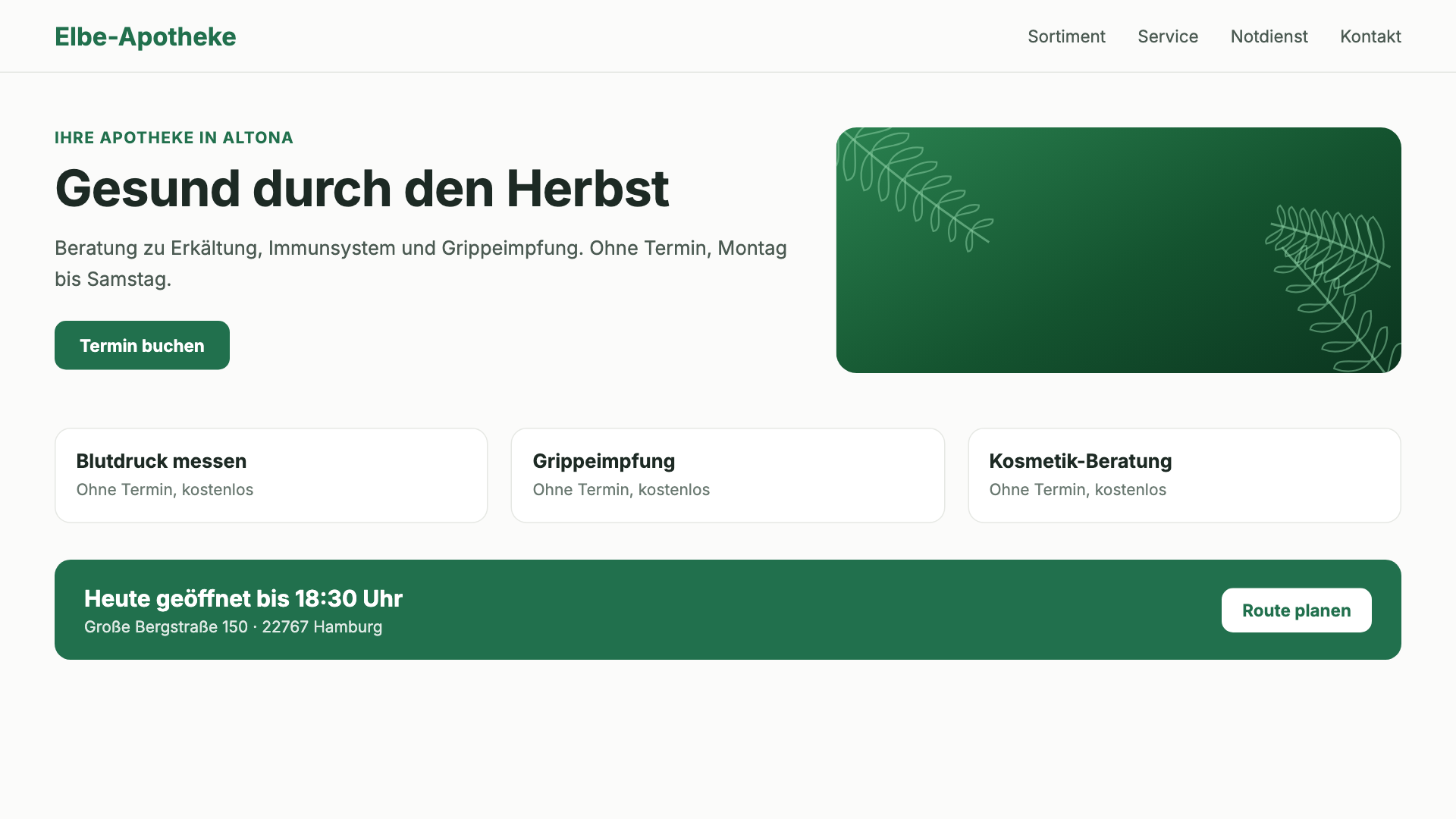Click the Große Bergstraße 150 address line
Image resolution: width=1456 pixels, height=819 pixels.
point(233,627)
